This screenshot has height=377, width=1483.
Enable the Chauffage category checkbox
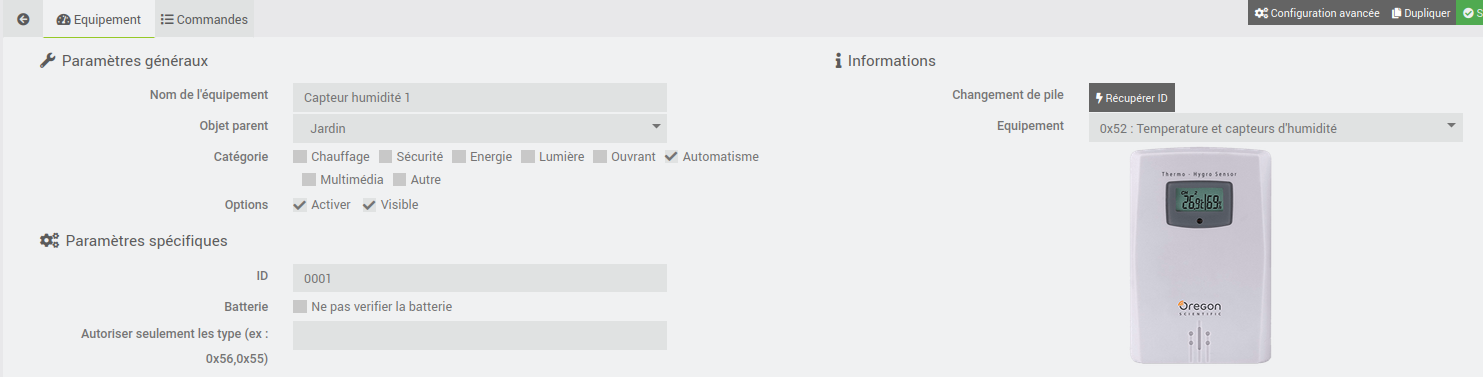[x=300, y=156]
